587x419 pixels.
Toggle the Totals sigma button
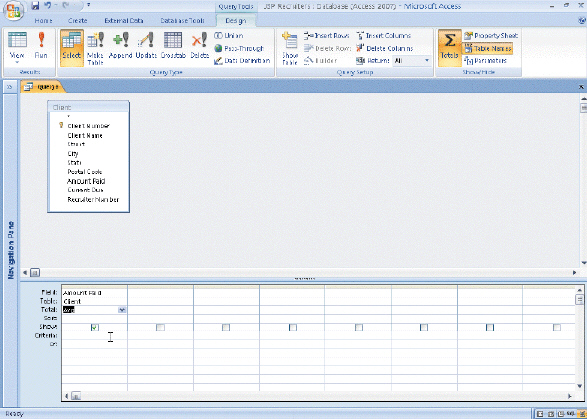coord(450,47)
